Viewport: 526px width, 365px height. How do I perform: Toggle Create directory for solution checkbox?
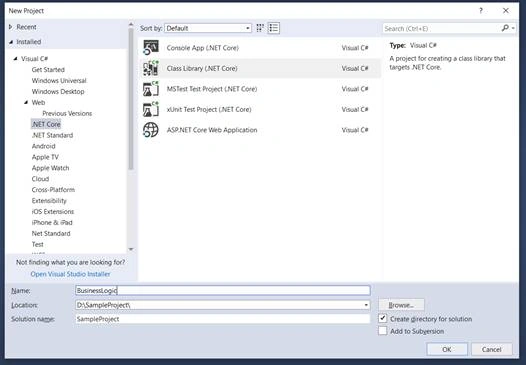click(x=382, y=318)
